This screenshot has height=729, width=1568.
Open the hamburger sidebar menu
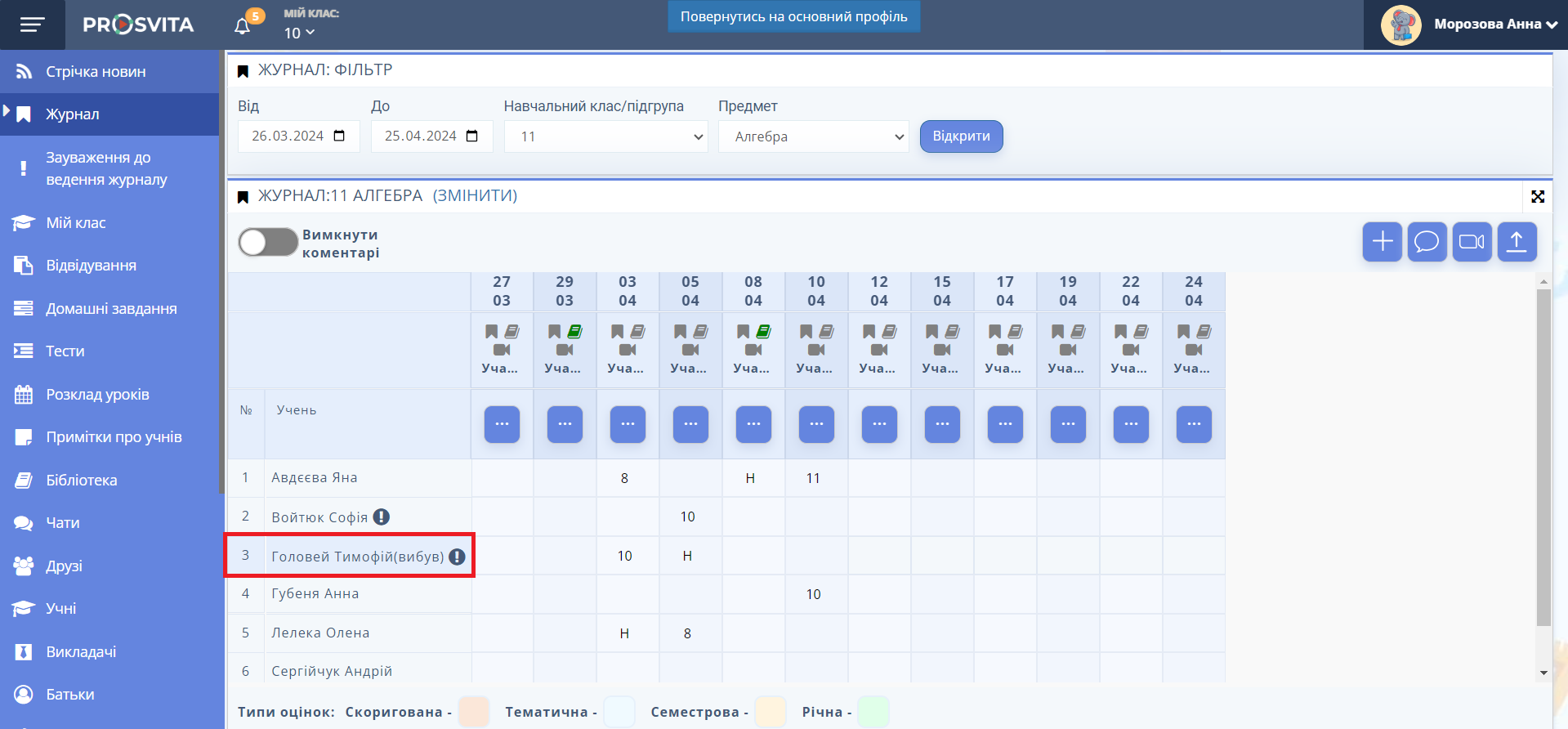pyautogui.click(x=32, y=25)
